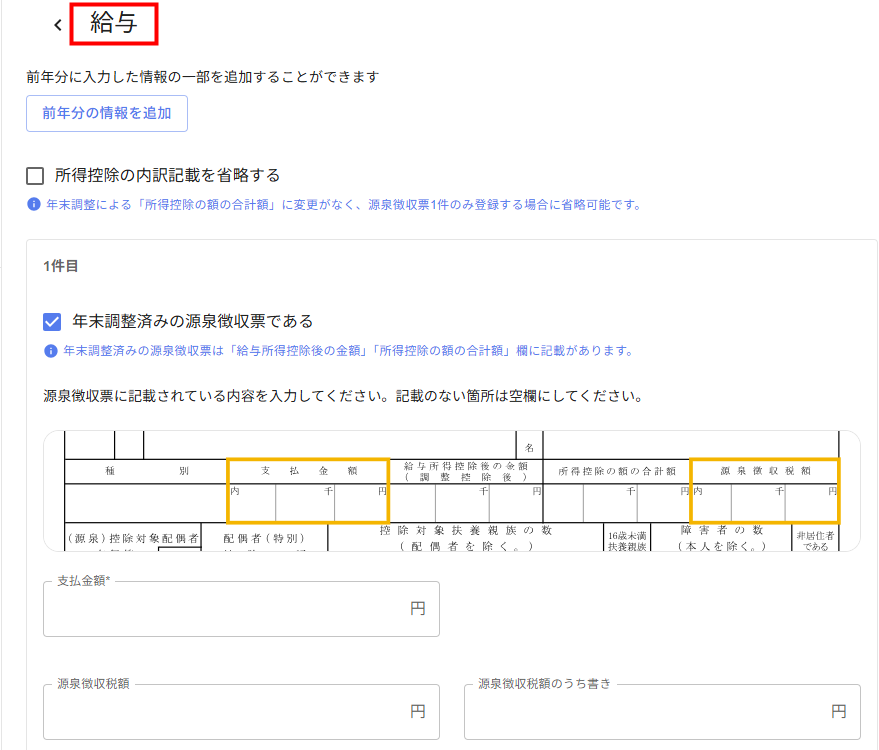The height and width of the screenshot is (750, 879).
Task: Click the 所得控除の内訳記載を省略する label text
Action: [167, 176]
